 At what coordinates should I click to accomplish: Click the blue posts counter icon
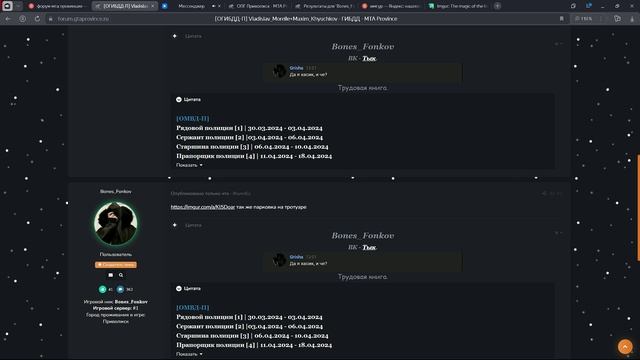120,289
